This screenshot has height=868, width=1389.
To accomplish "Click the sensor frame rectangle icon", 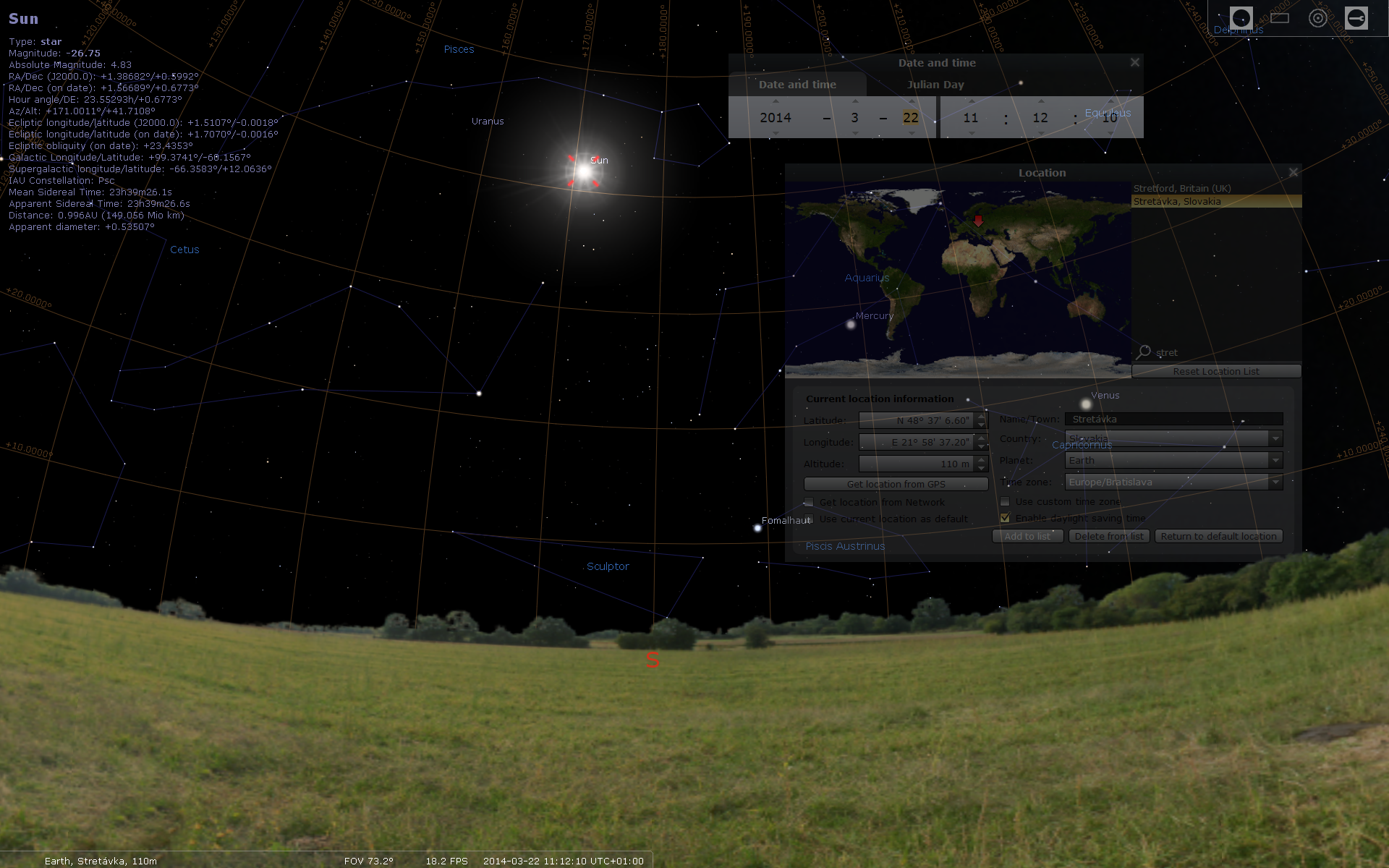I will click(1279, 18).
